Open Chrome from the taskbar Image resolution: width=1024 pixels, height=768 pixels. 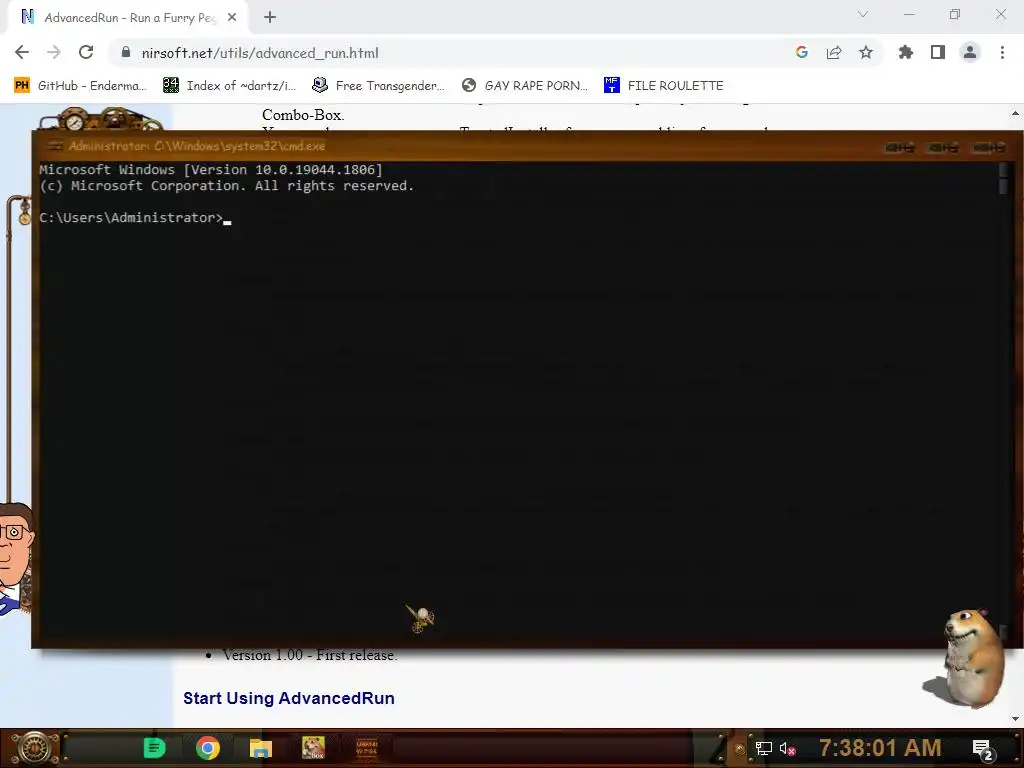pyautogui.click(x=208, y=748)
